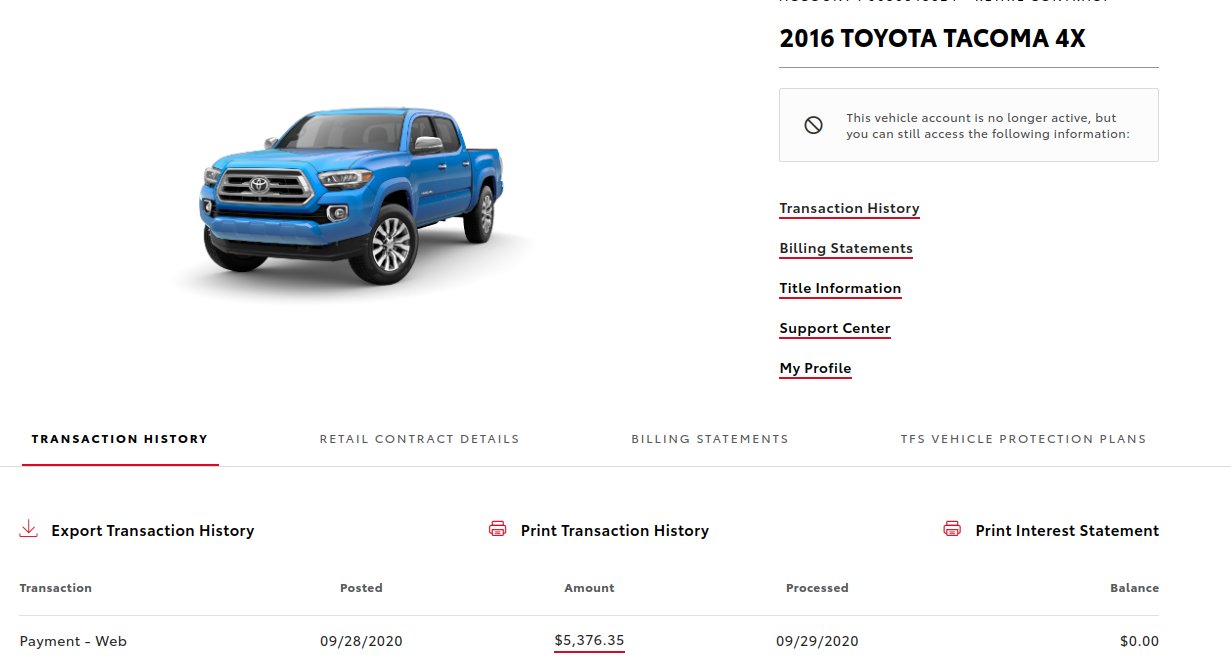
Task: Click the export download arrow icon
Action: (x=28, y=529)
